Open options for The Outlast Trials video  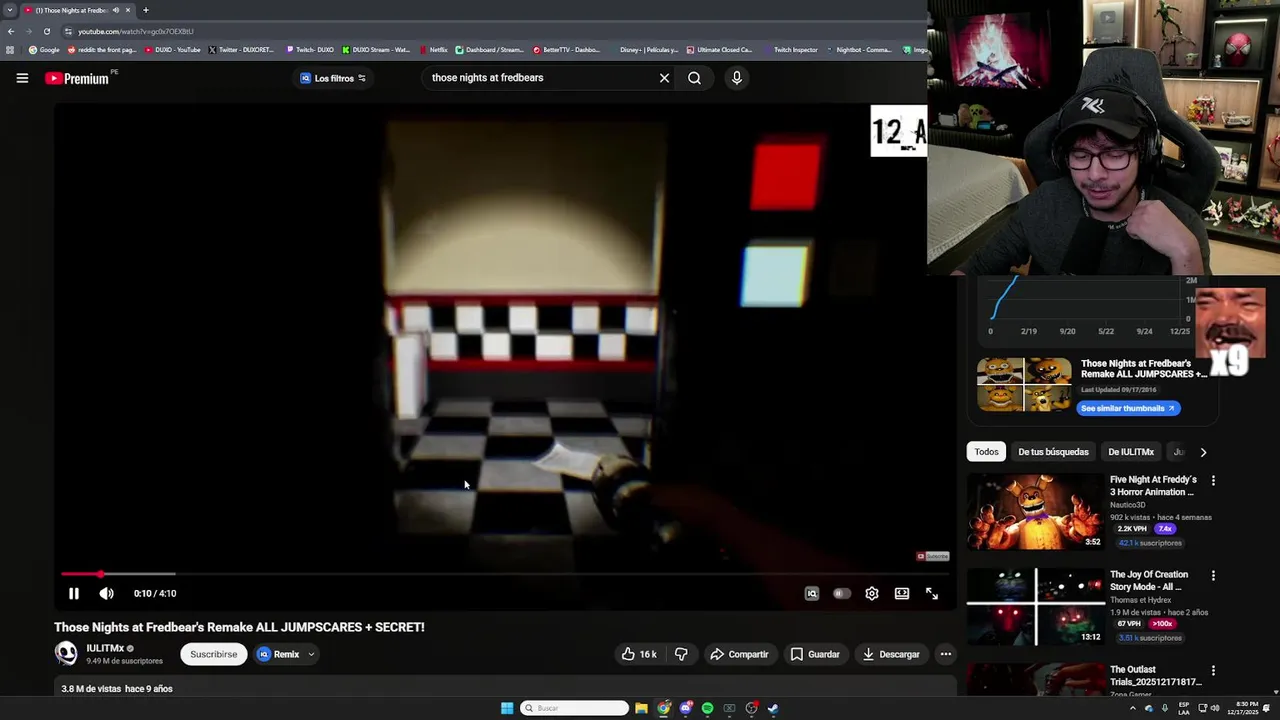tap(1213, 671)
